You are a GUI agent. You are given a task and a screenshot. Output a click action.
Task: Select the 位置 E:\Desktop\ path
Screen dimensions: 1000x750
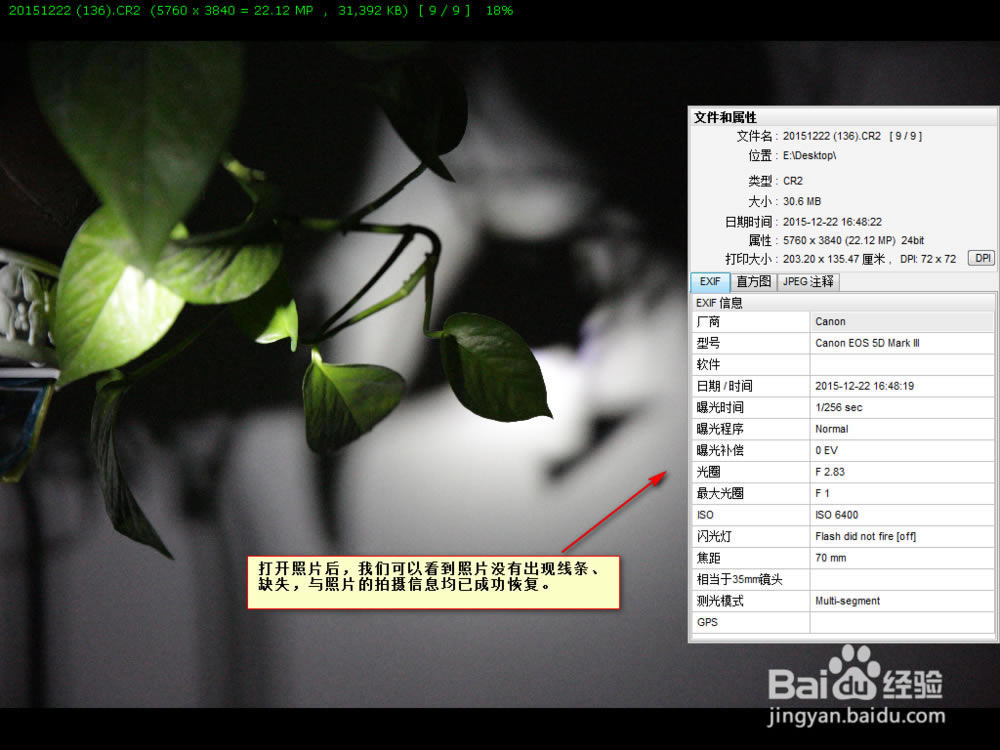tap(809, 156)
